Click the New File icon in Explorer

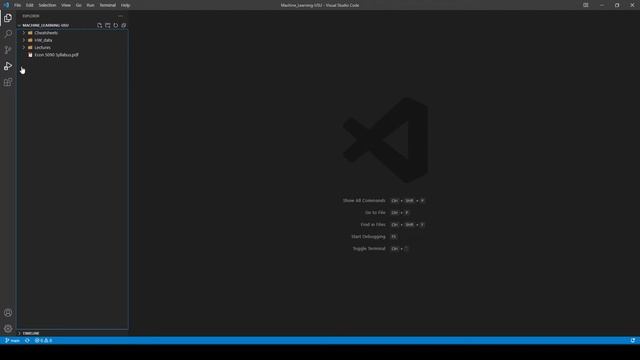tap(99, 25)
